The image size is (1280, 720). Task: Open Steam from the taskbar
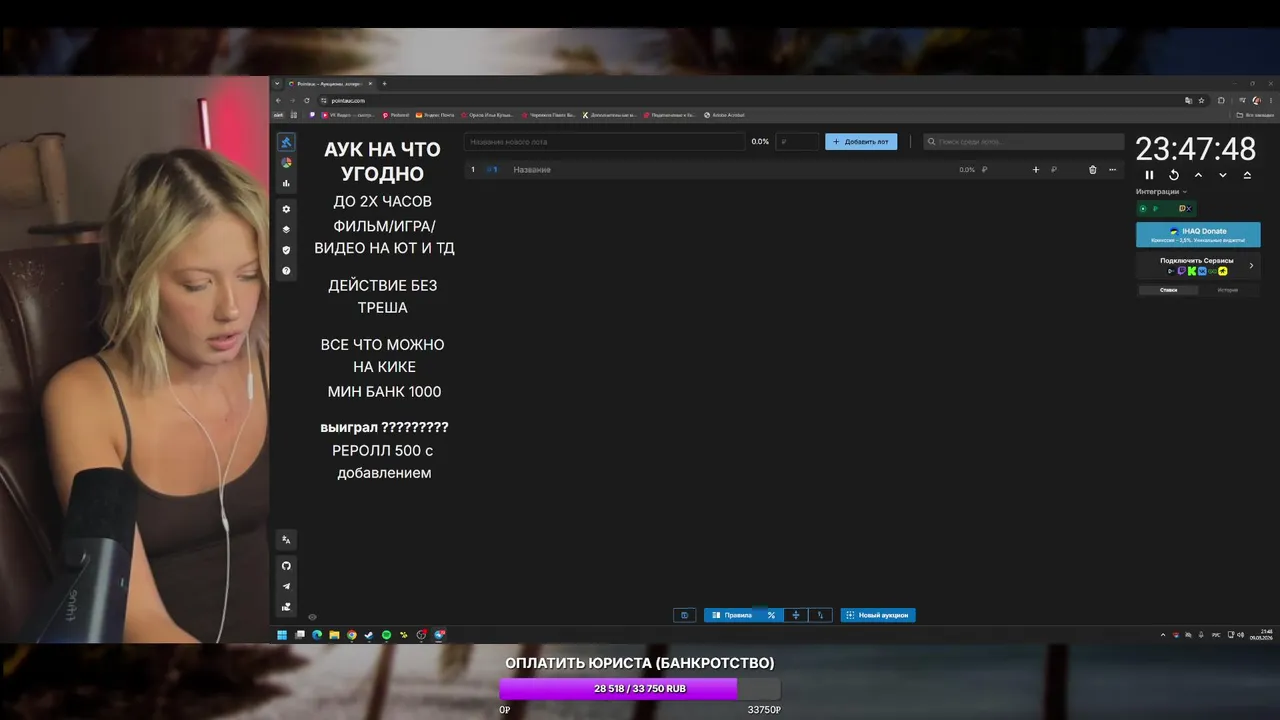369,635
